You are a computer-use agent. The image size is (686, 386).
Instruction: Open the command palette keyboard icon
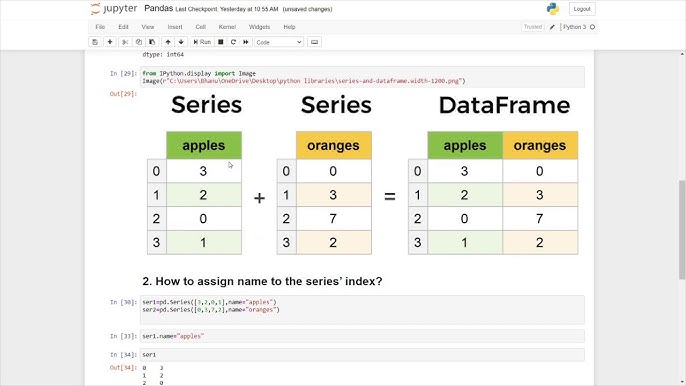click(315, 42)
